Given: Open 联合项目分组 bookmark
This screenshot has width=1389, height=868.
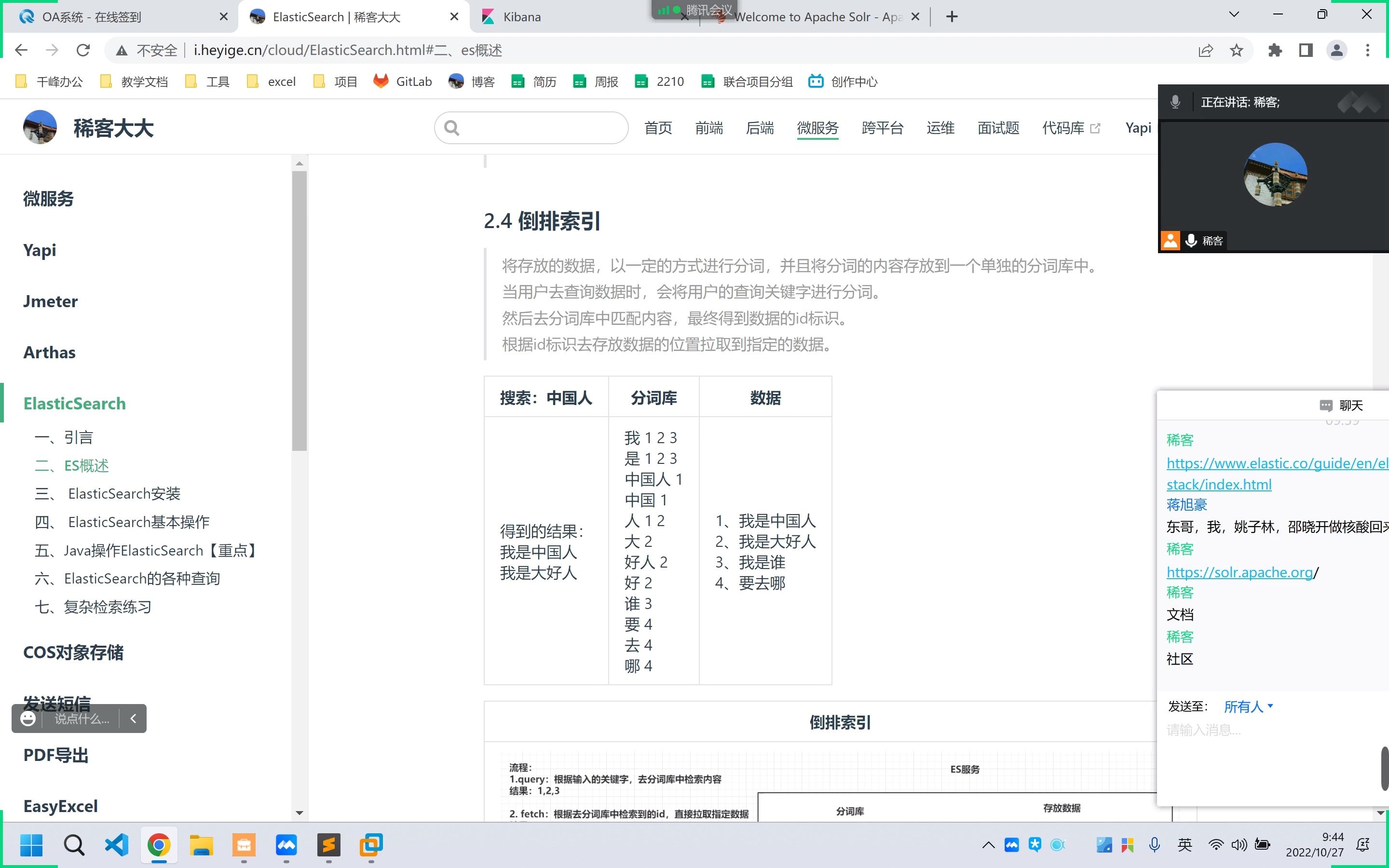Looking at the screenshot, I should pyautogui.click(x=747, y=81).
